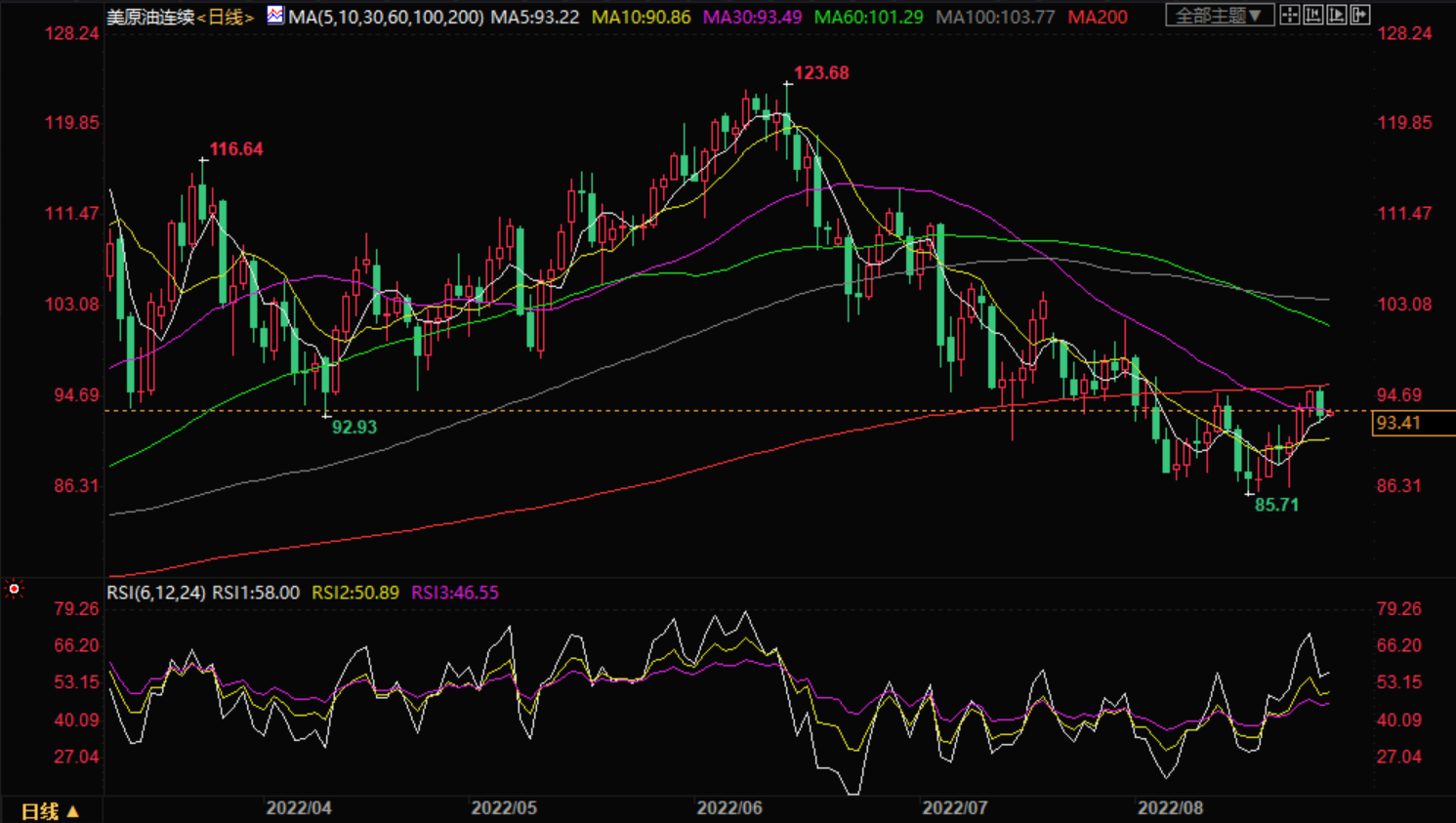Click the 2022/08 date axis label
This screenshot has width=1456, height=823.
pyautogui.click(x=1170, y=808)
